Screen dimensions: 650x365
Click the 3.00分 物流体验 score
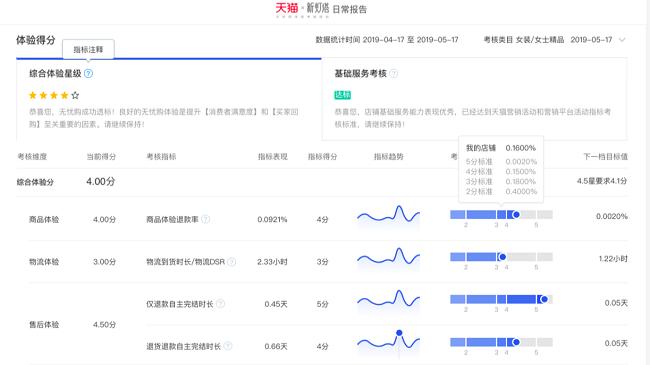point(104,262)
